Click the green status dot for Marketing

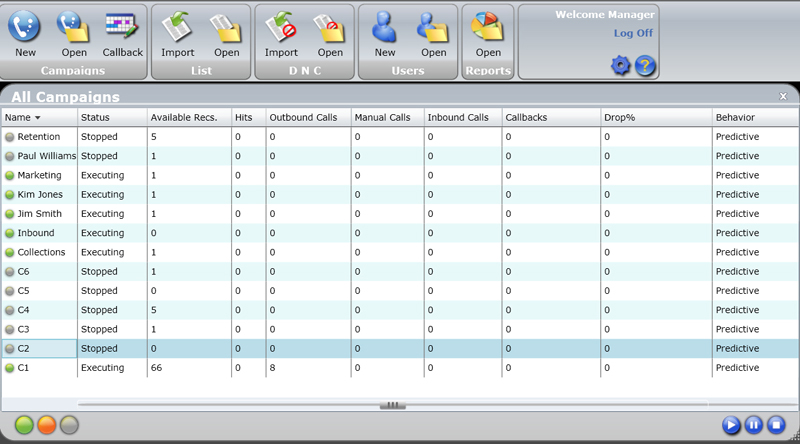tap(10, 176)
